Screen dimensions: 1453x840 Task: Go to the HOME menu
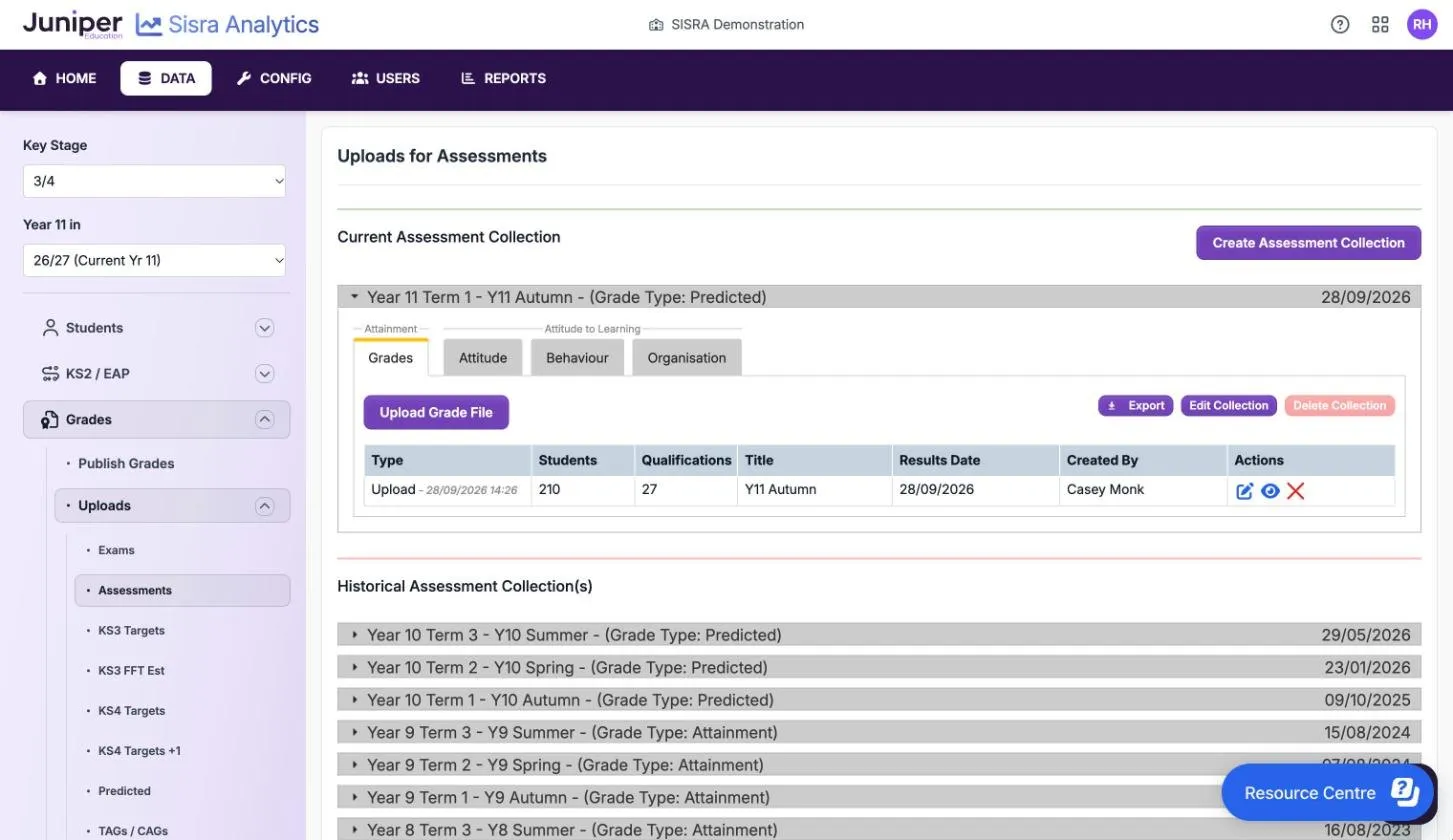tap(65, 78)
